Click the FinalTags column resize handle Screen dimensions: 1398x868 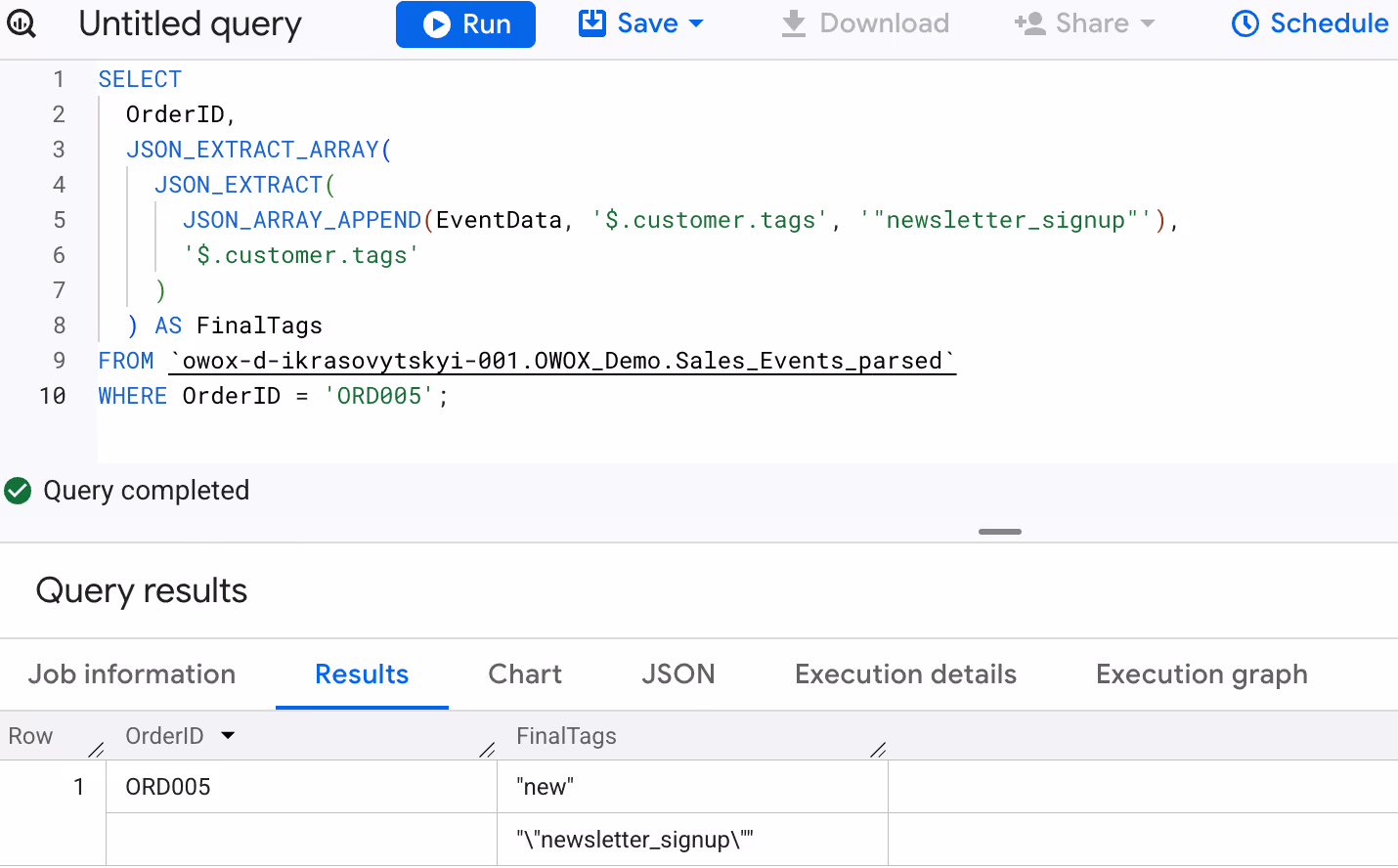tap(878, 750)
